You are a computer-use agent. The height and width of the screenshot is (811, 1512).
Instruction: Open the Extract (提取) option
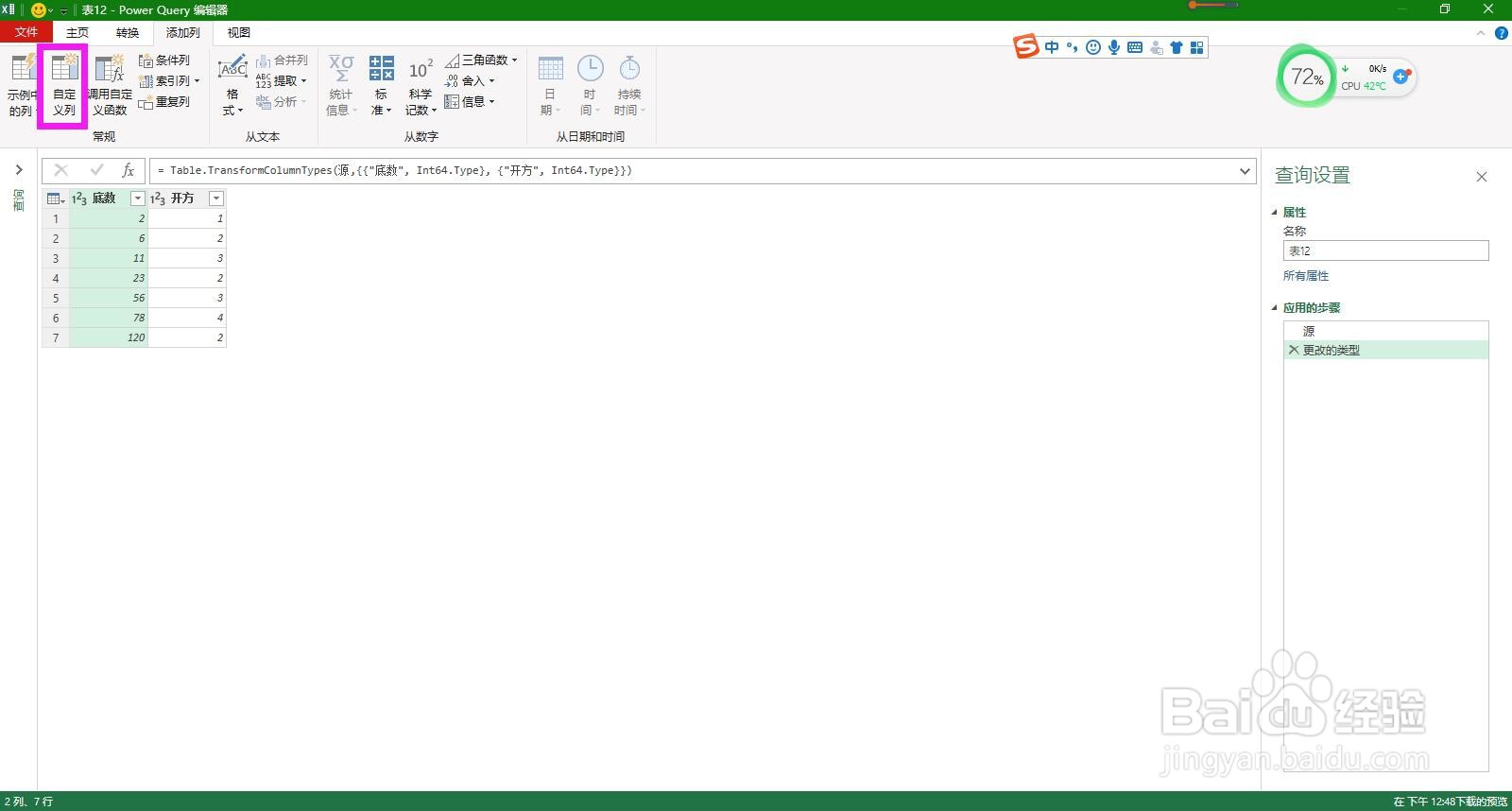click(282, 81)
